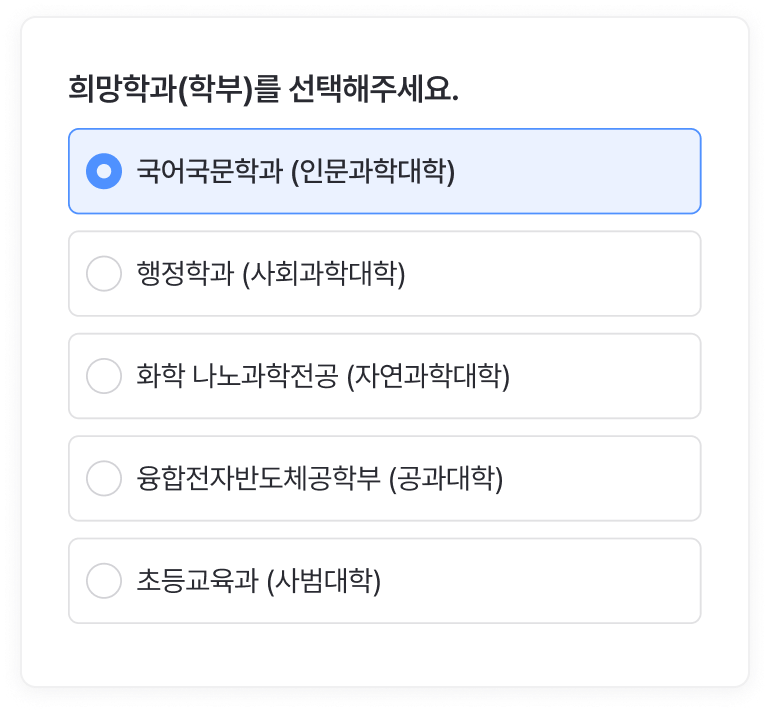Select the 행정학과 radio button
Image resolution: width=770 pixels, height=712 pixels.
tap(104, 274)
